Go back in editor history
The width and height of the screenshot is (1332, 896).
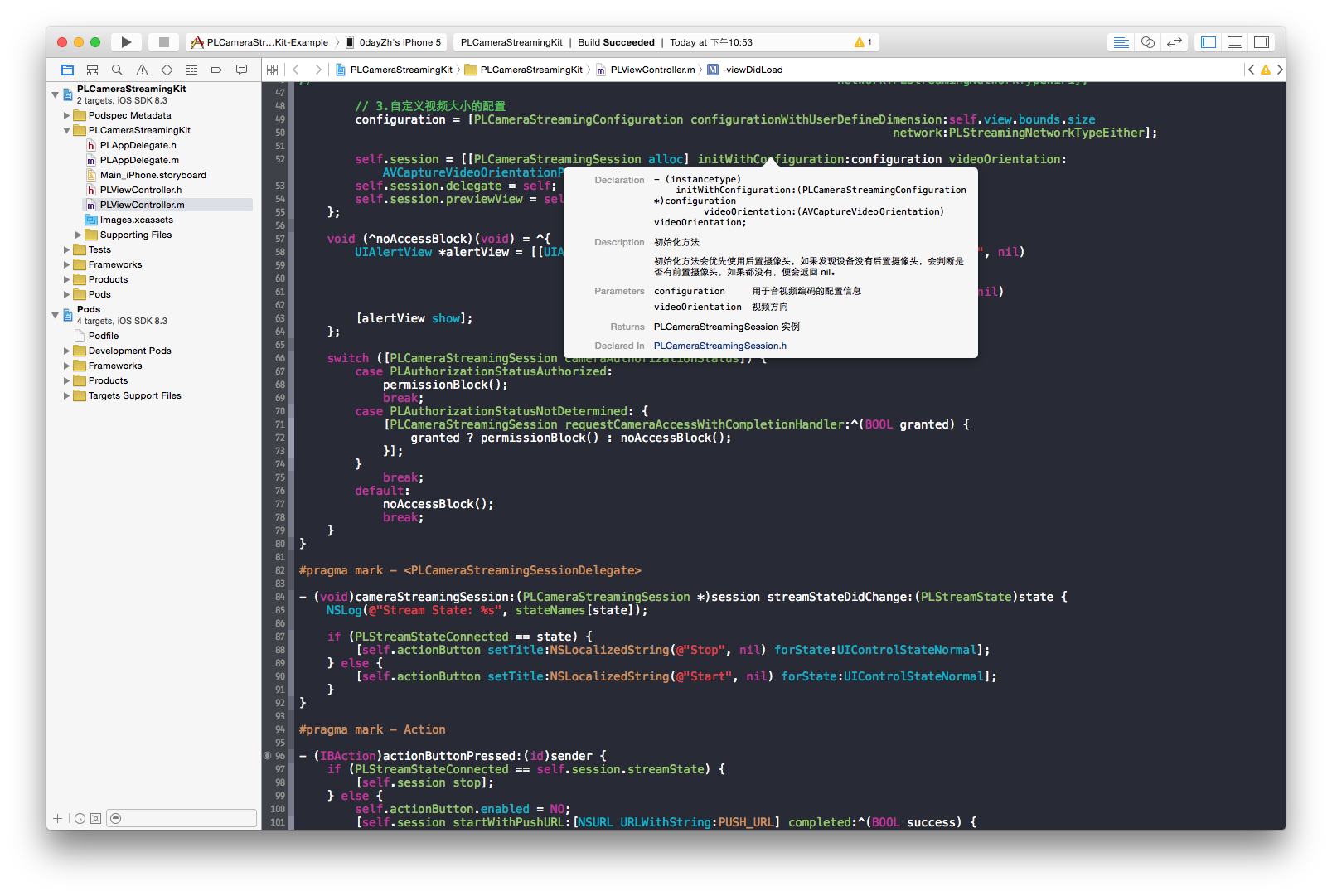pos(296,70)
